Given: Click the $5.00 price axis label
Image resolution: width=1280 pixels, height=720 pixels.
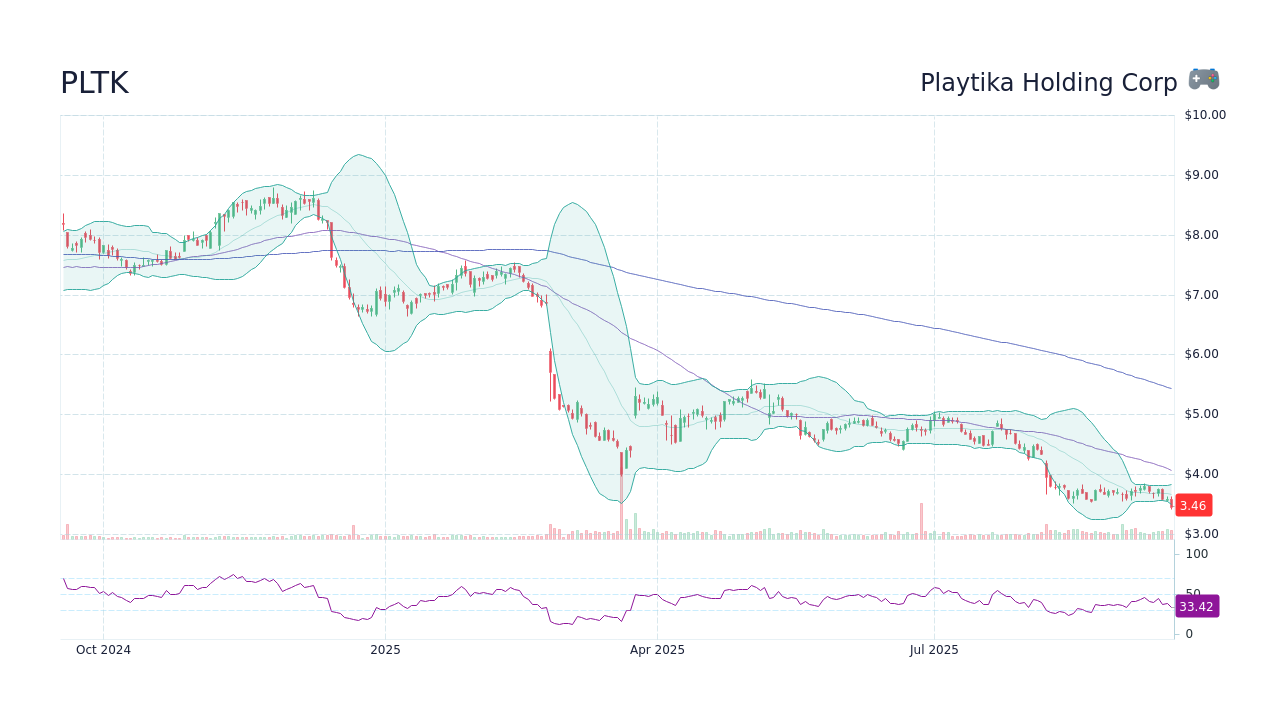Looking at the screenshot, I should coord(1202,414).
